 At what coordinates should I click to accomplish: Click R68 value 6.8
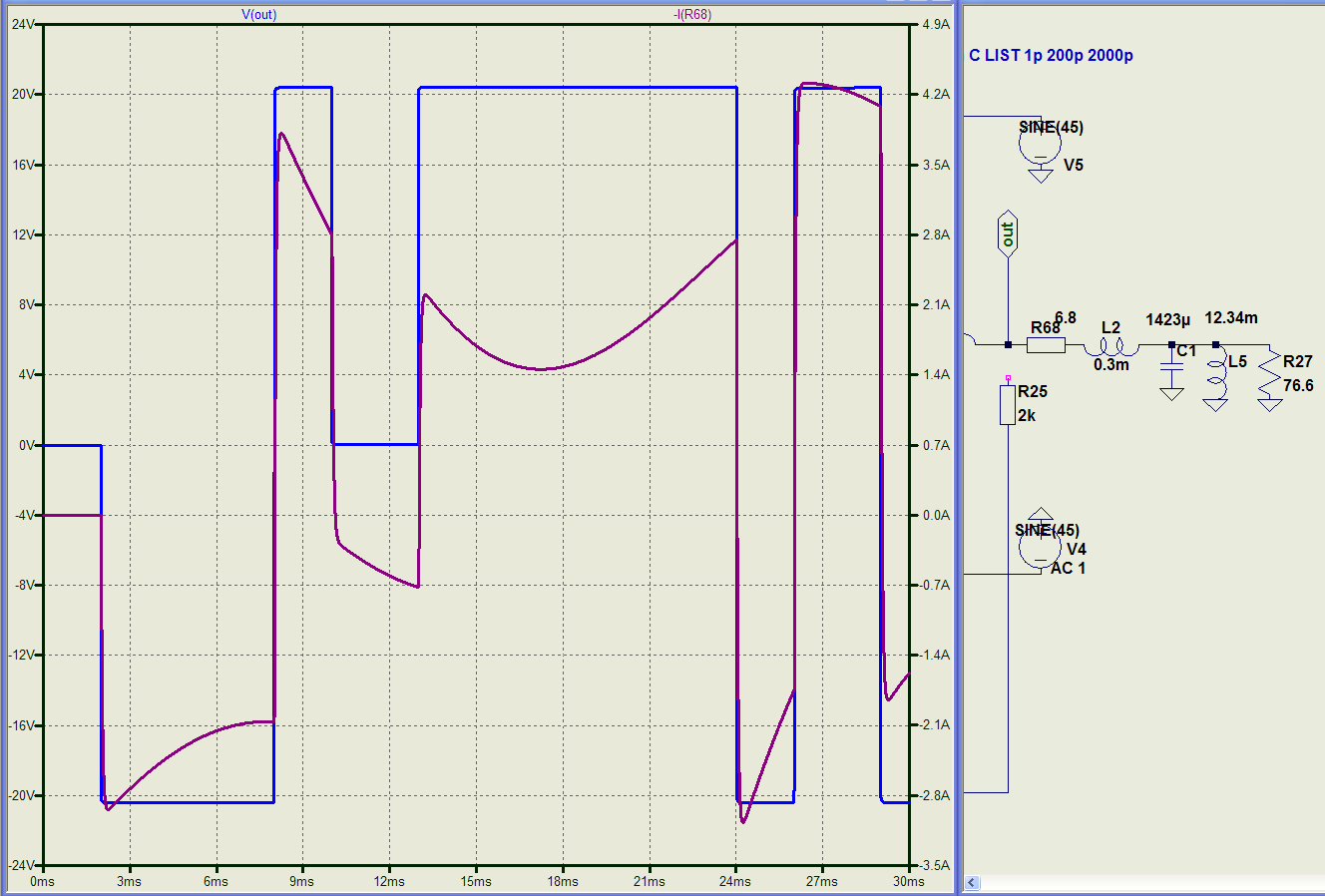(x=1066, y=318)
